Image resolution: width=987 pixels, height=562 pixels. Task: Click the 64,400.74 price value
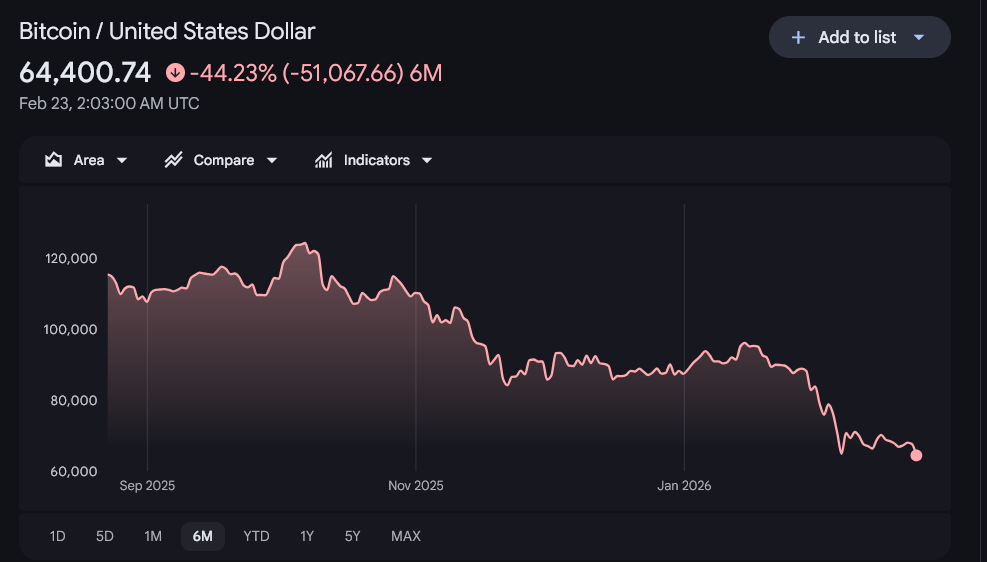pyautogui.click(x=85, y=73)
